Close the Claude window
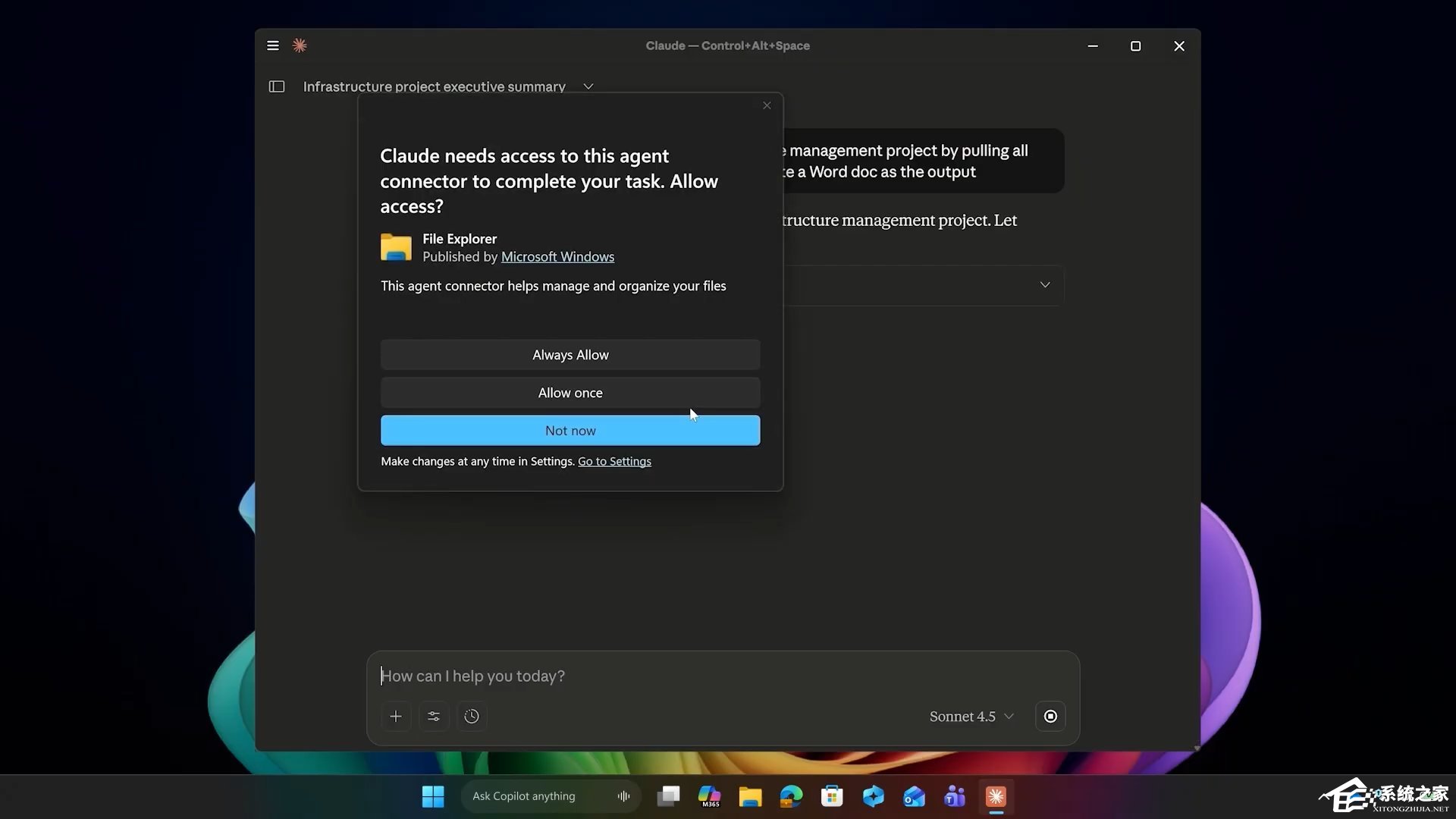The image size is (1456, 819). click(1179, 45)
